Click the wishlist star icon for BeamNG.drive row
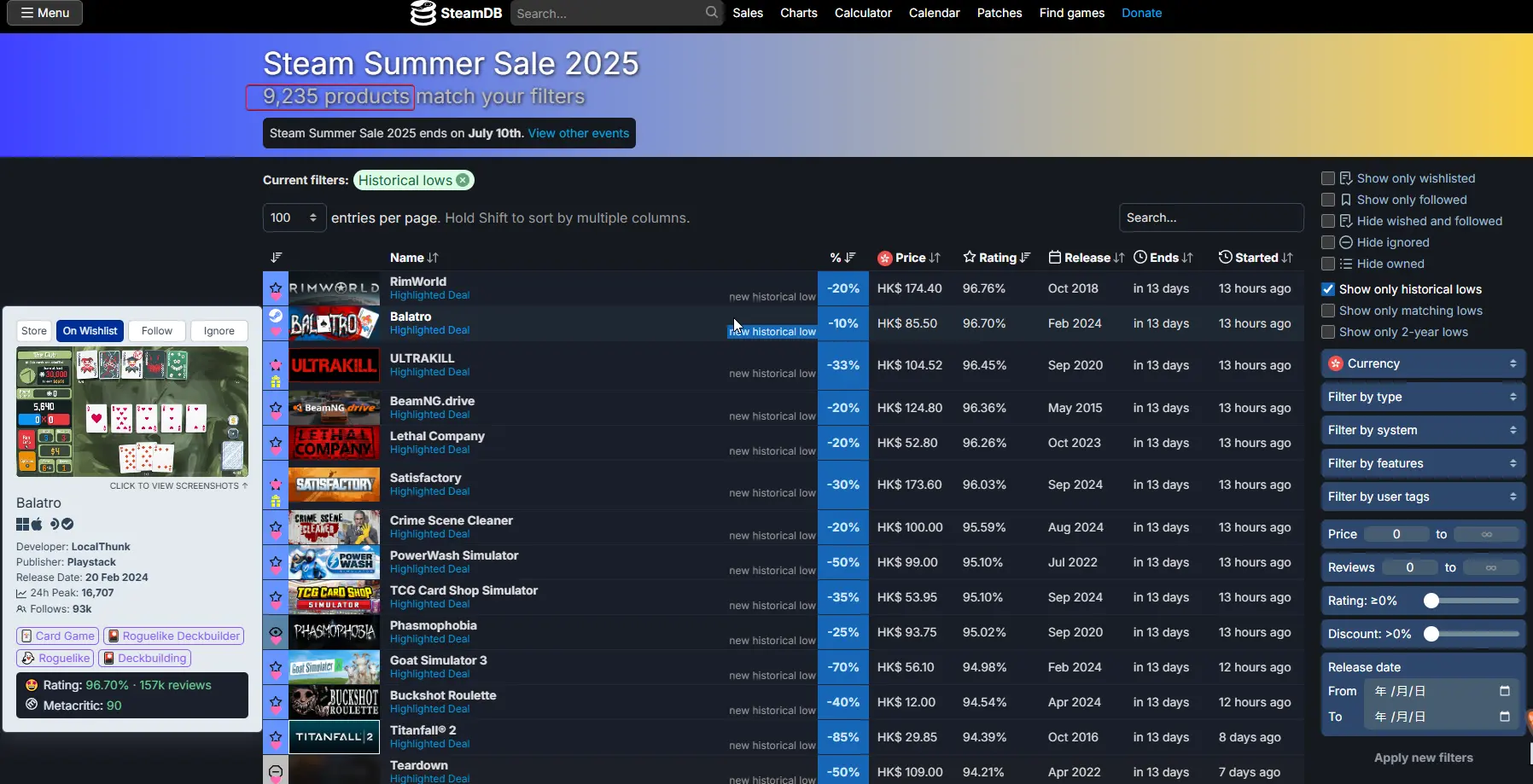The height and width of the screenshot is (784, 1533). pyautogui.click(x=276, y=409)
